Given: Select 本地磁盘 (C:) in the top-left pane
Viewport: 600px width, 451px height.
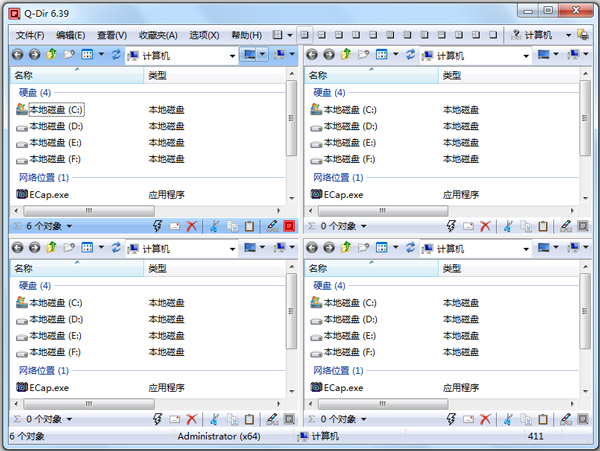Looking at the screenshot, I should 56,110.
